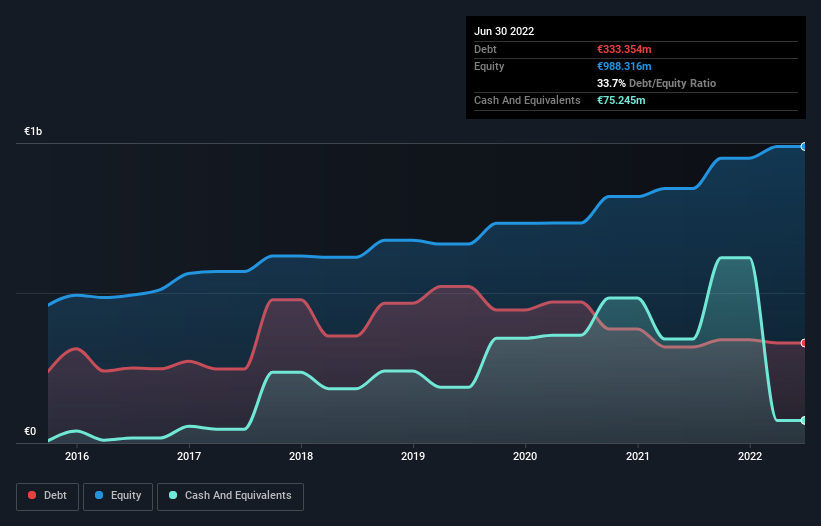
Task: Select the 2019 x-axis label
Action: [x=413, y=456]
